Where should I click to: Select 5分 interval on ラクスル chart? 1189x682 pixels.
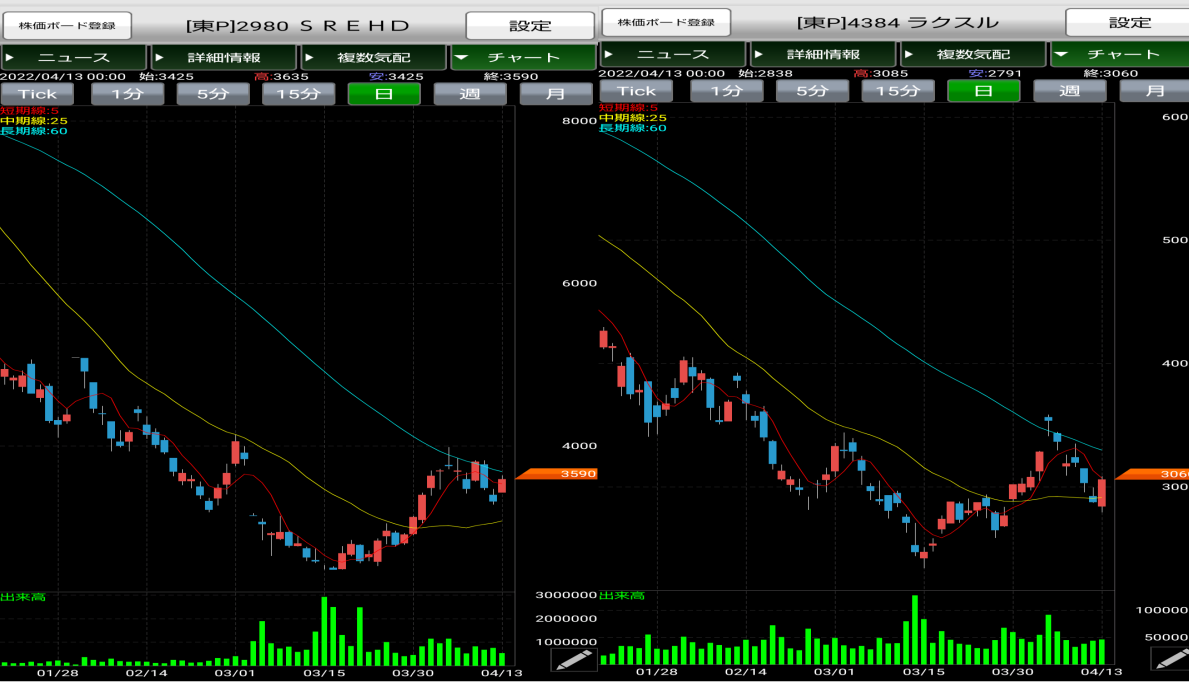812,90
